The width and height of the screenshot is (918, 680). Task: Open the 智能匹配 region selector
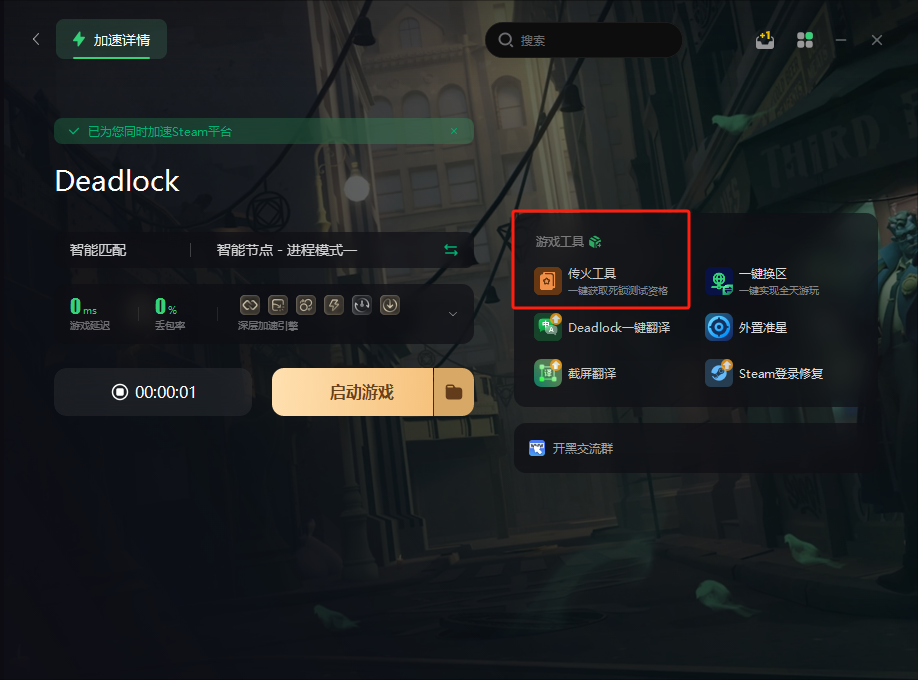coord(98,250)
